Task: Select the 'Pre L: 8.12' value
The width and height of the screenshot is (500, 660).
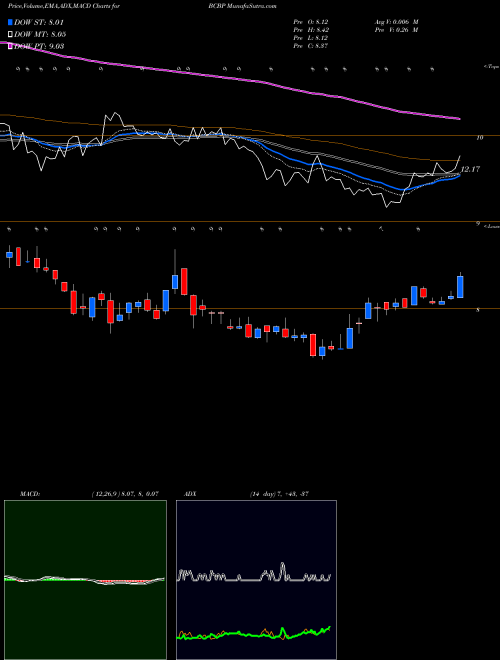Action: click(x=311, y=38)
